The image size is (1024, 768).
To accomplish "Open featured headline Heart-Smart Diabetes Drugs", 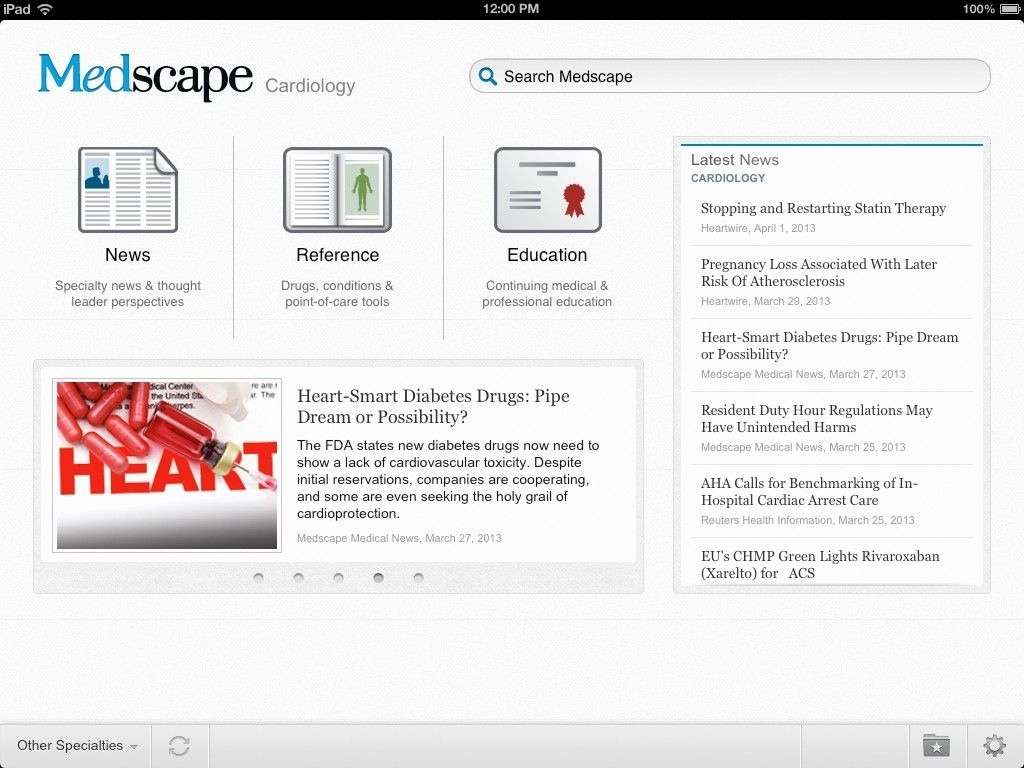I will [x=433, y=406].
